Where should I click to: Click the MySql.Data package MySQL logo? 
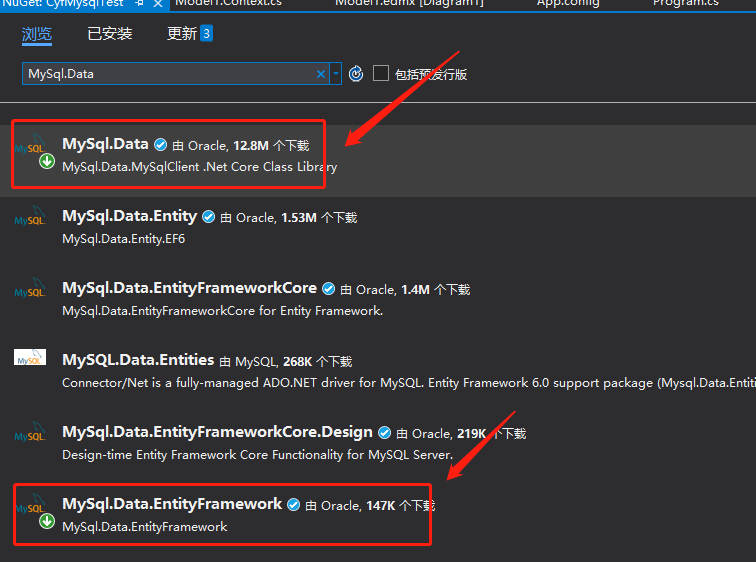pyautogui.click(x=30, y=145)
